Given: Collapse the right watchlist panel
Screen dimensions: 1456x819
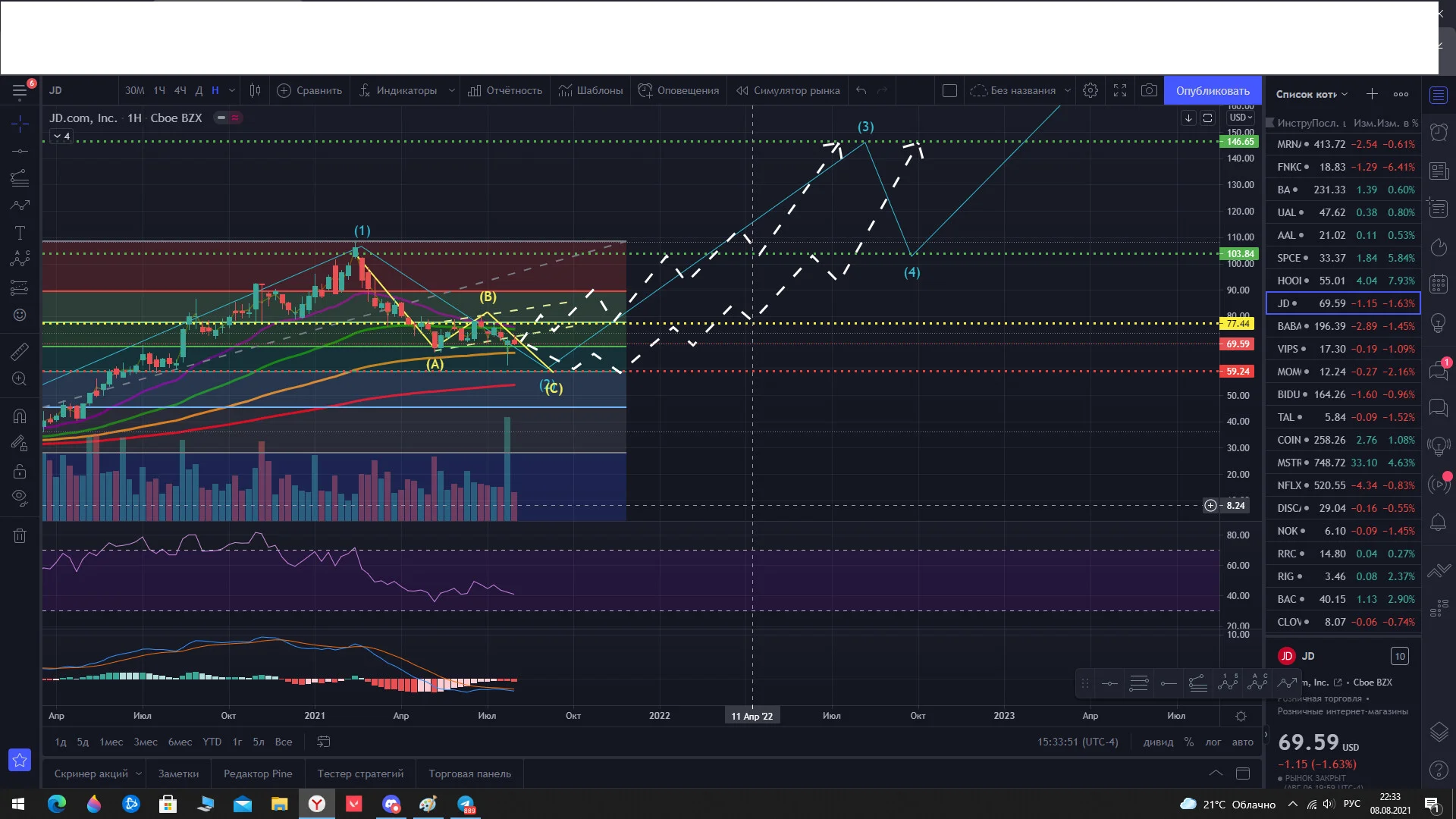Looking at the screenshot, I should (x=1264, y=735).
